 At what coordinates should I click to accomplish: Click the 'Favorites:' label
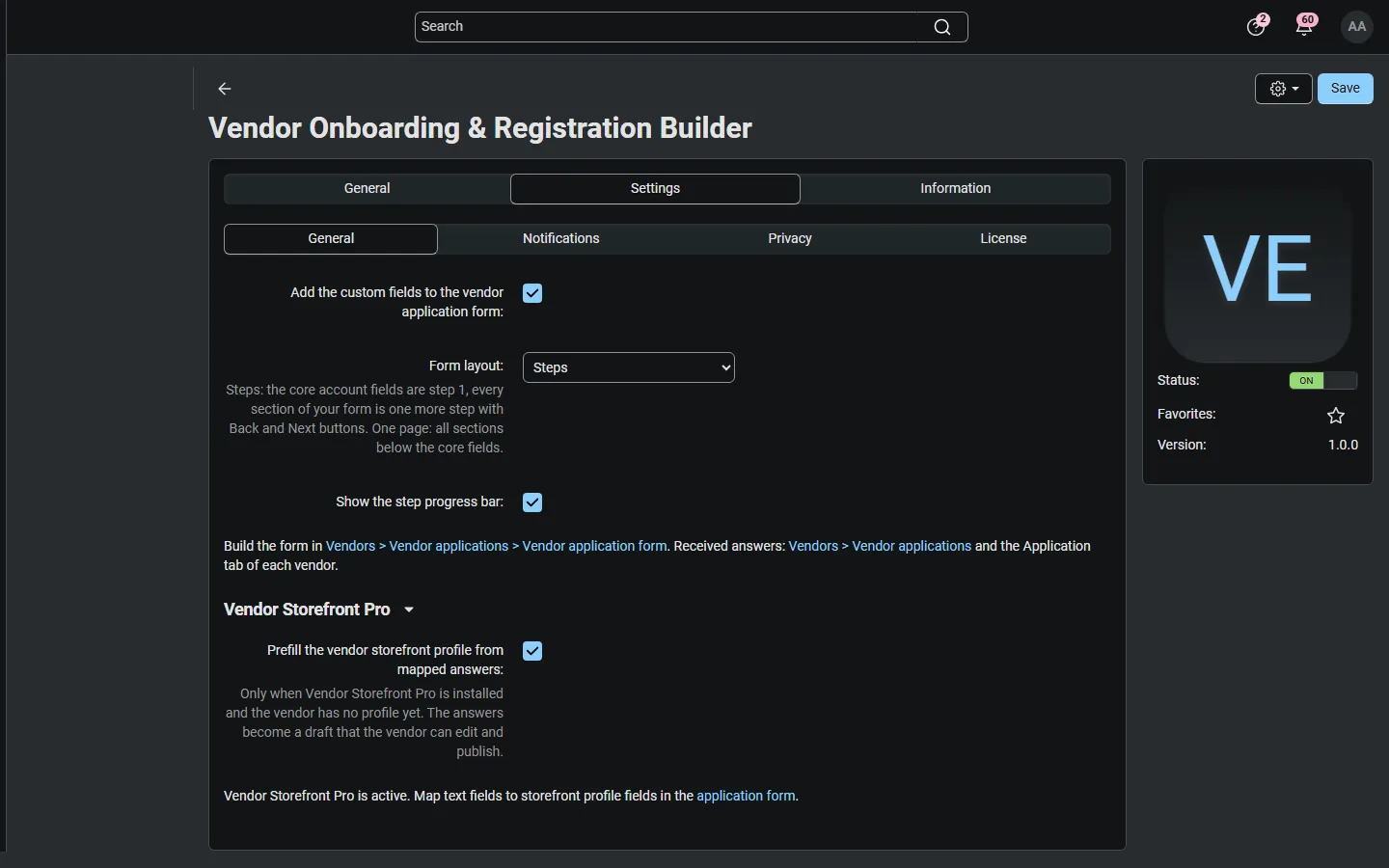click(1186, 415)
